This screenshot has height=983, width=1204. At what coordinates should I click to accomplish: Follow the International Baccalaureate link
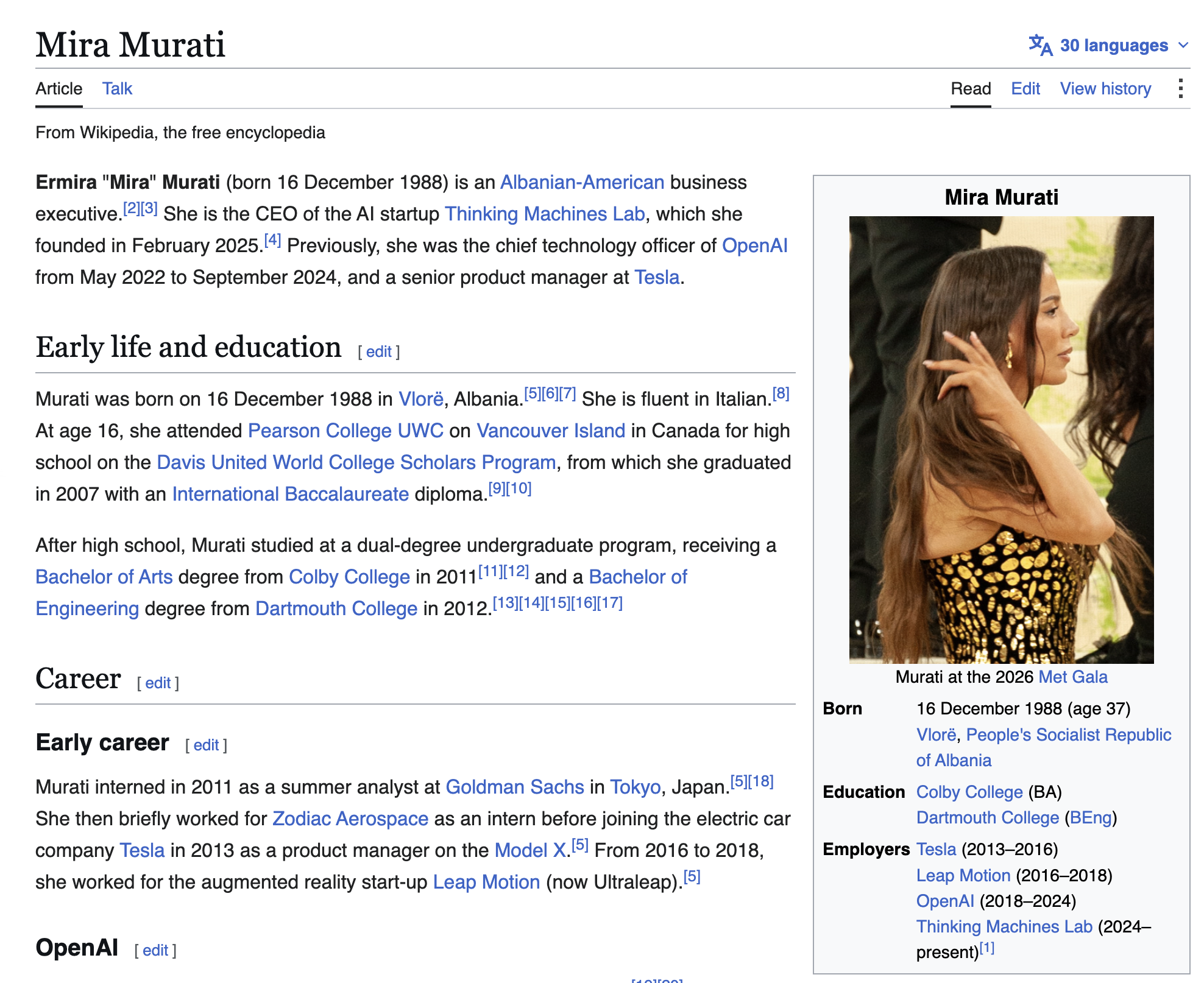pos(291,495)
